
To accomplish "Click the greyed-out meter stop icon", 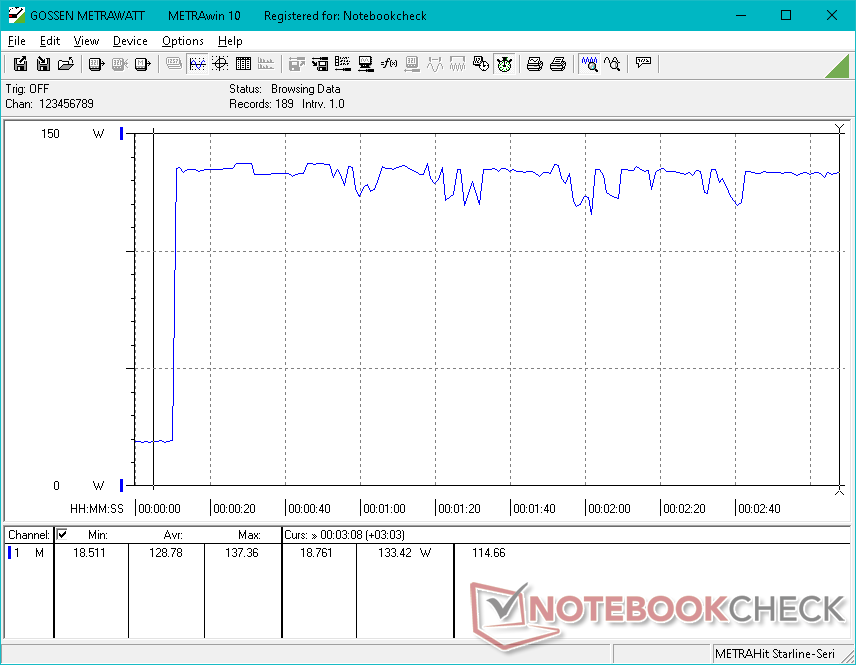I will [x=120, y=64].
